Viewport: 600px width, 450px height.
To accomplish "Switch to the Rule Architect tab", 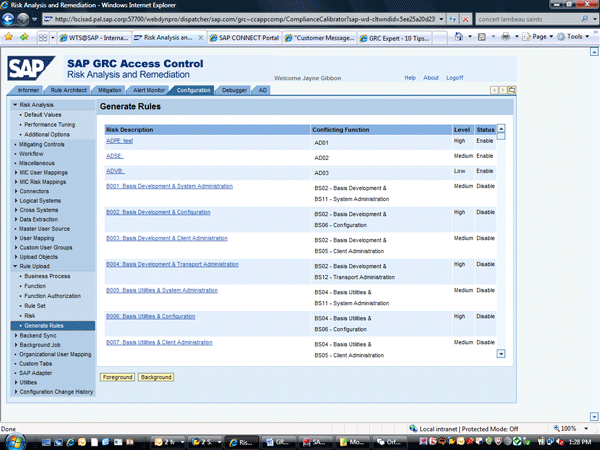I will 68,90.
